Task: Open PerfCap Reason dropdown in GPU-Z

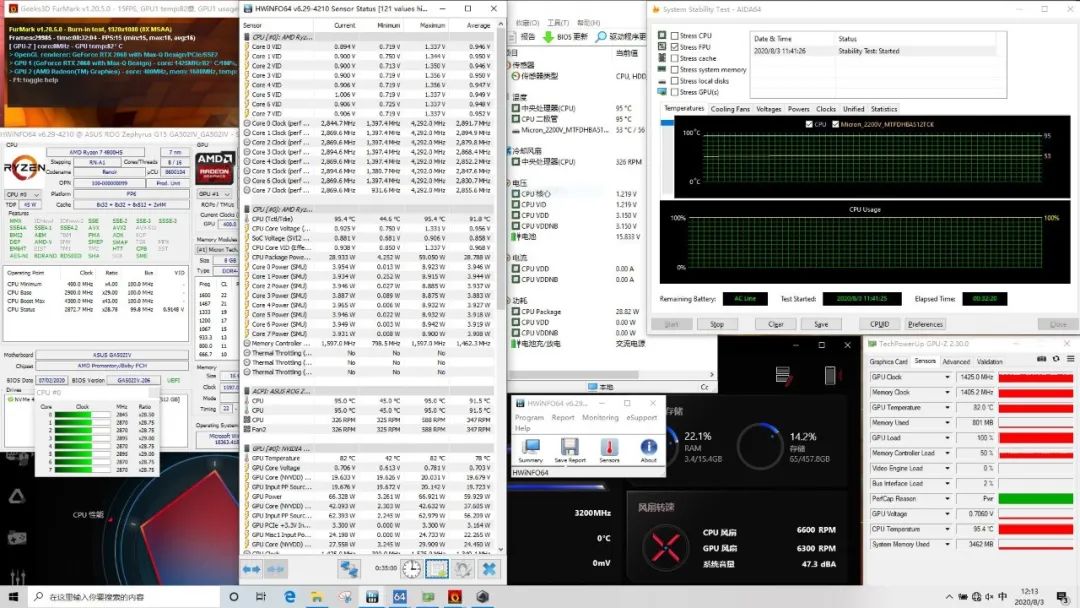Action: pos(947,499)
